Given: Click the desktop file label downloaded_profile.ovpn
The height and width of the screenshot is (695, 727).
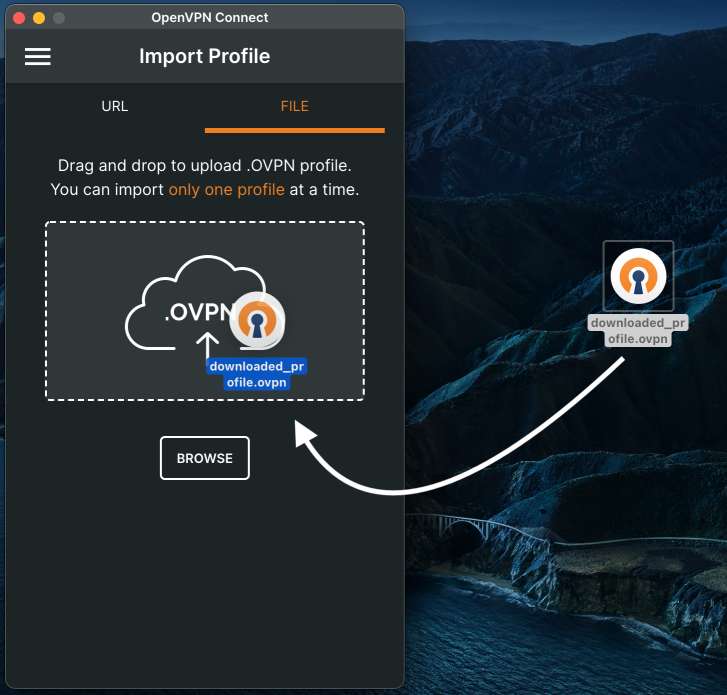Looking at the screenshot, I should [638, 331].
